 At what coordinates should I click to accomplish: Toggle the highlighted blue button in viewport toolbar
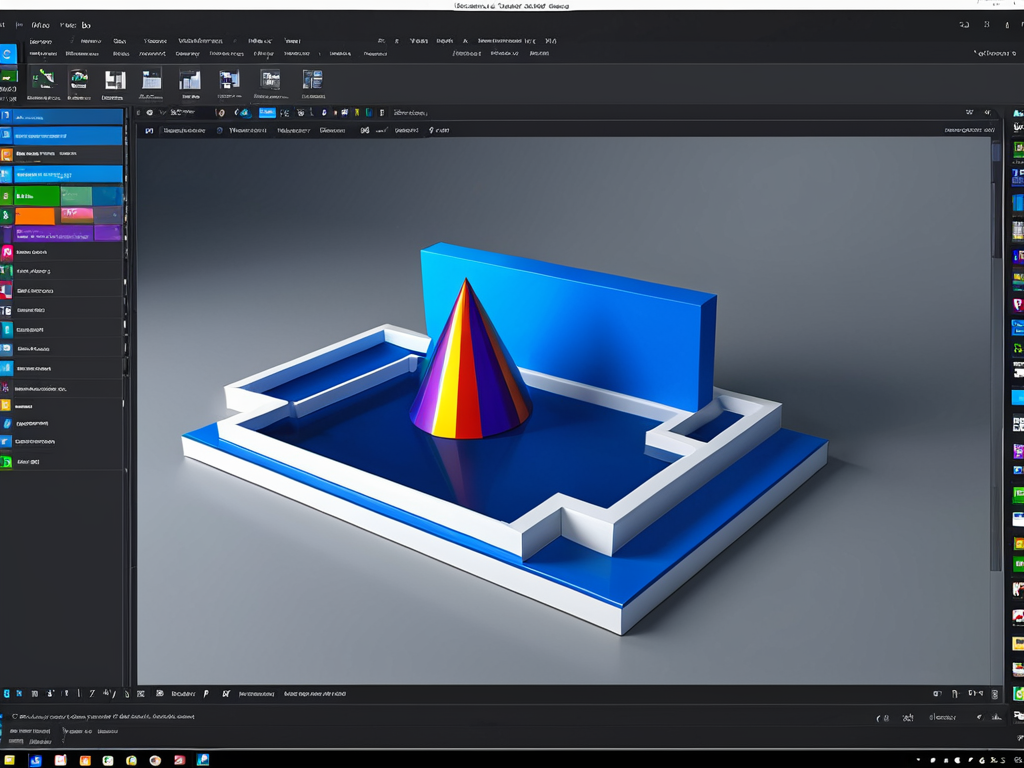pyautogui.click(x=267, y=113)
